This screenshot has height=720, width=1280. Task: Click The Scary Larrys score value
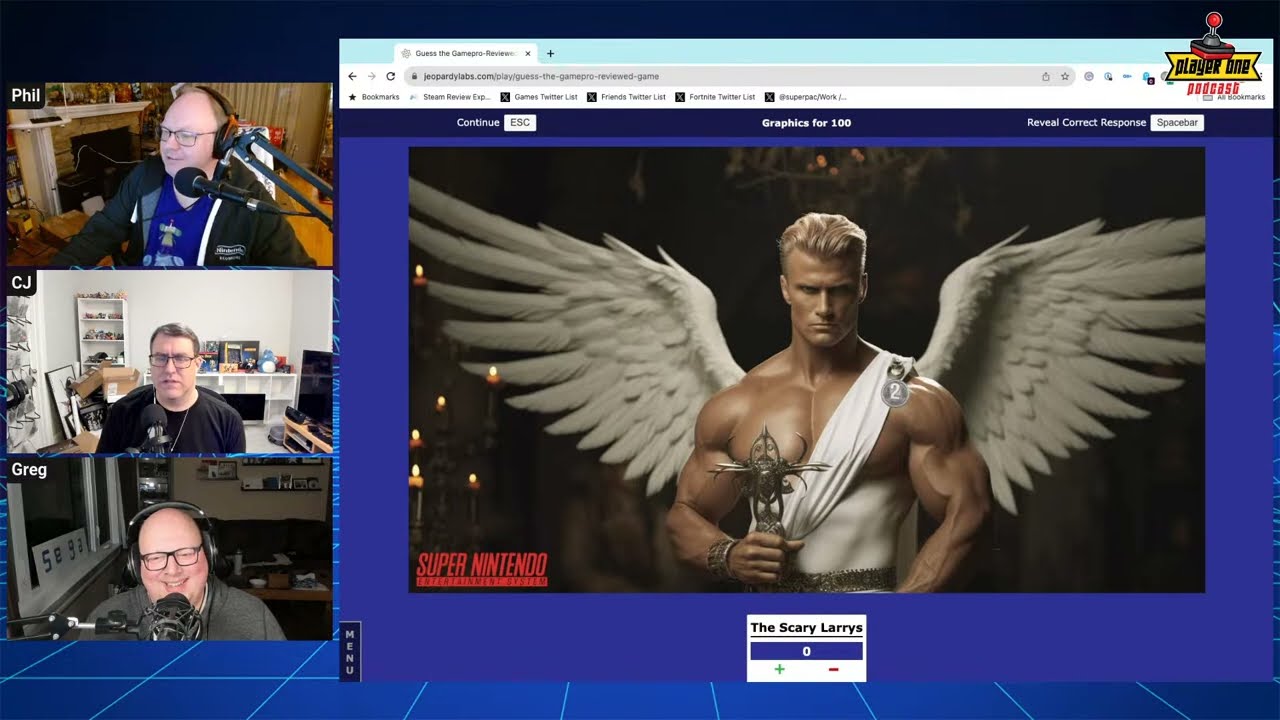click(x=806, y=651)
